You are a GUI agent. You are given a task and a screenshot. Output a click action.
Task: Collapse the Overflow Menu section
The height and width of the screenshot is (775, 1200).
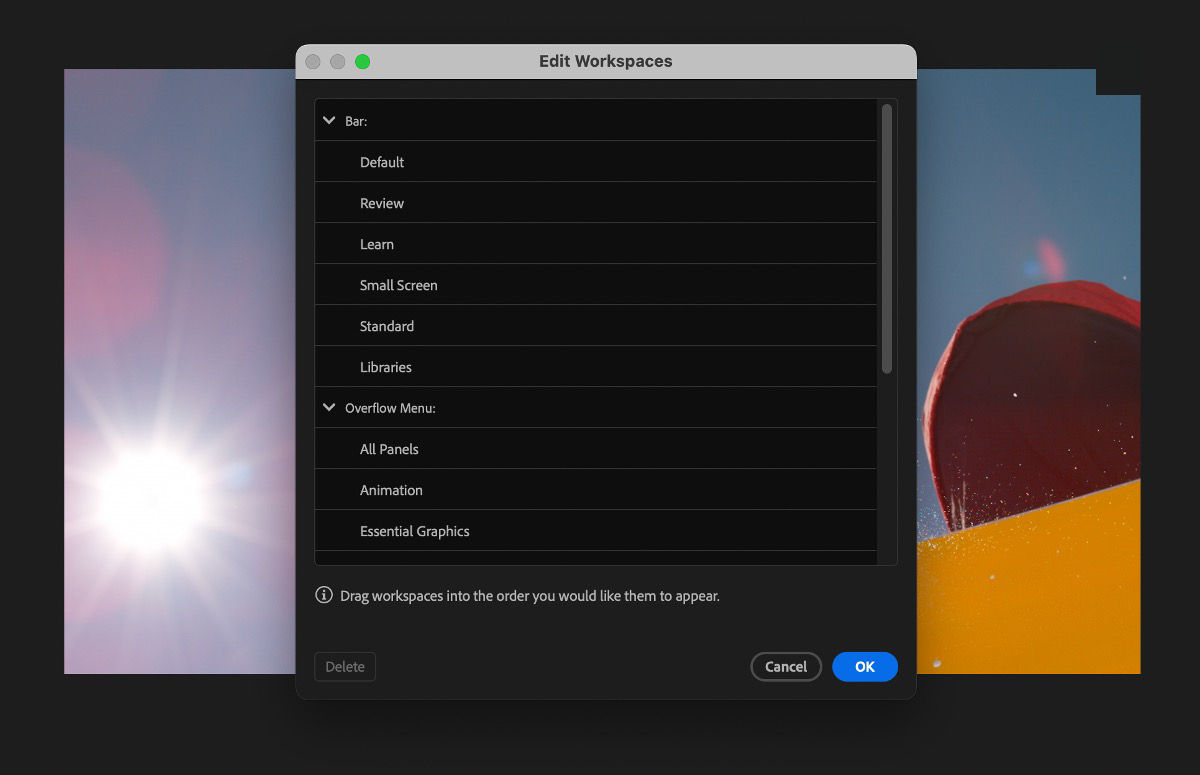(329, 407)
